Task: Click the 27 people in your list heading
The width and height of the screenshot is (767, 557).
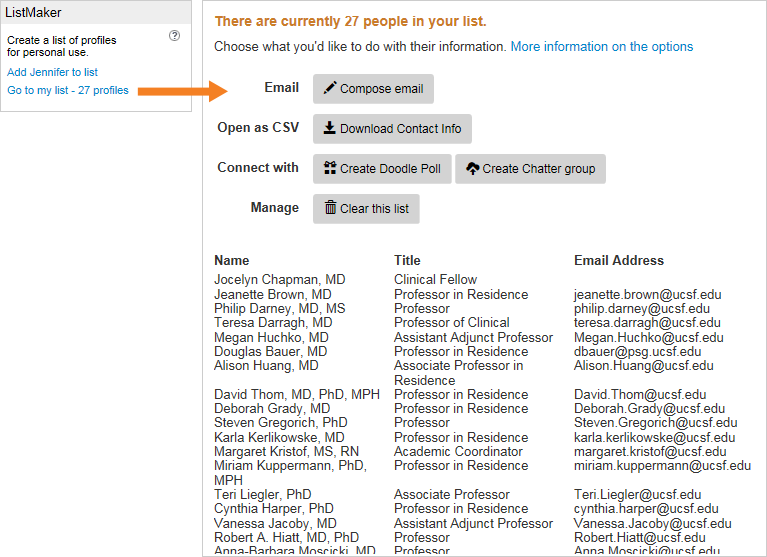Action: point(350,22)
